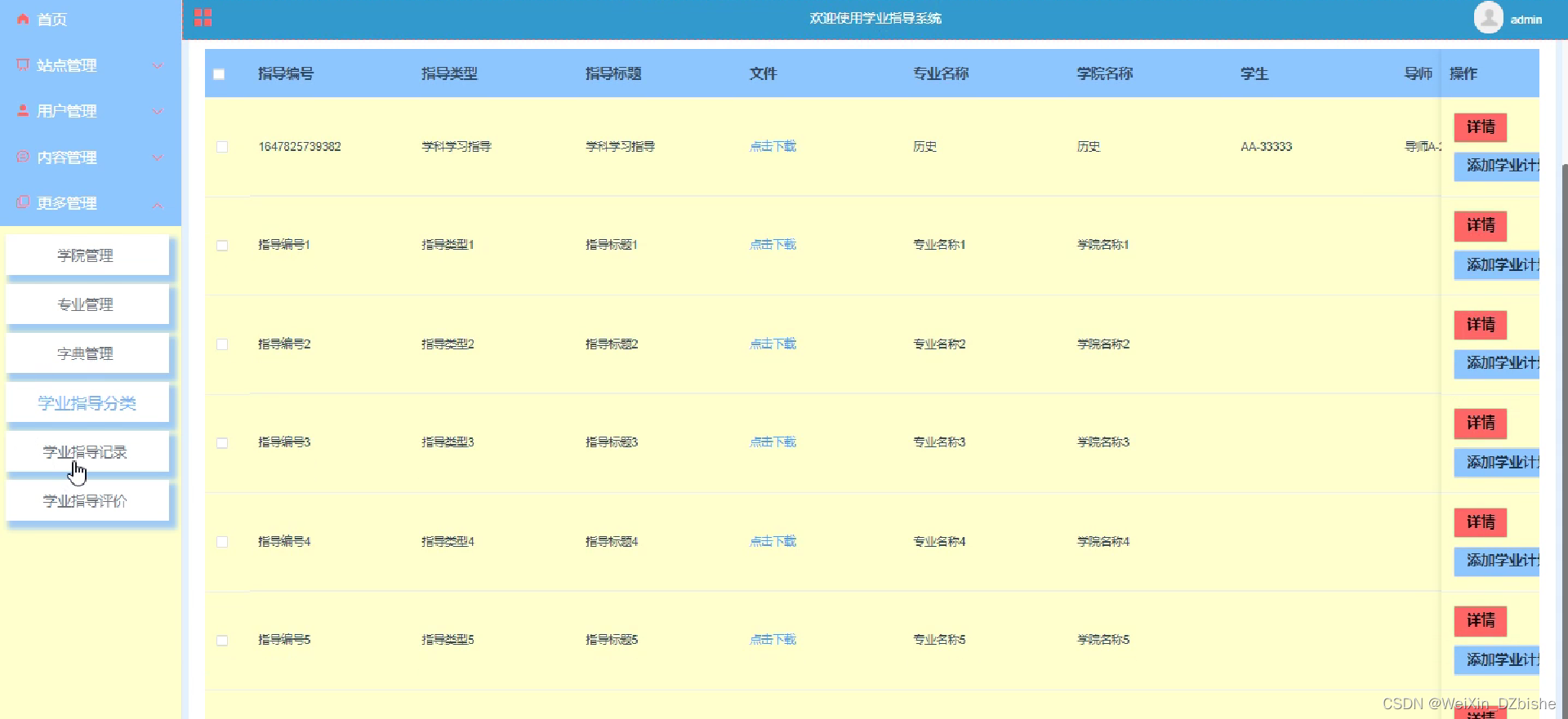Download file via 点击下载 in row 1647825739382
Image resolution: width=1568 pixels, height=719 pixels.
point(773,146)
